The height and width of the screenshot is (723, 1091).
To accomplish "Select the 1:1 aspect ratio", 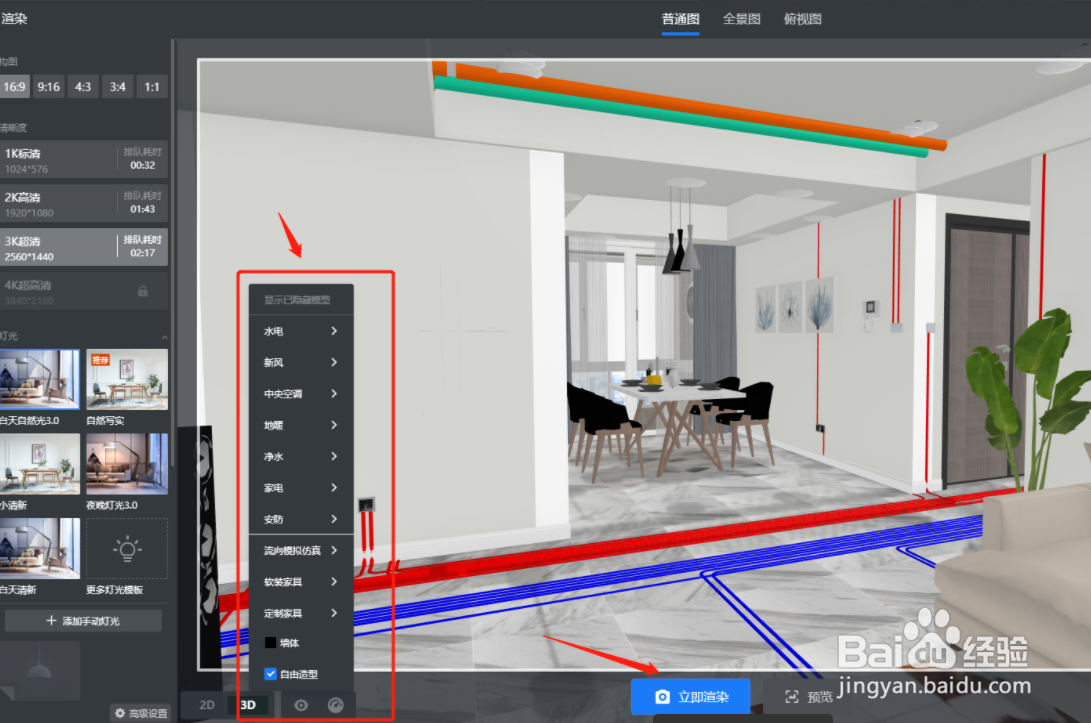I will pyautogui.click(x=152, y=87).
